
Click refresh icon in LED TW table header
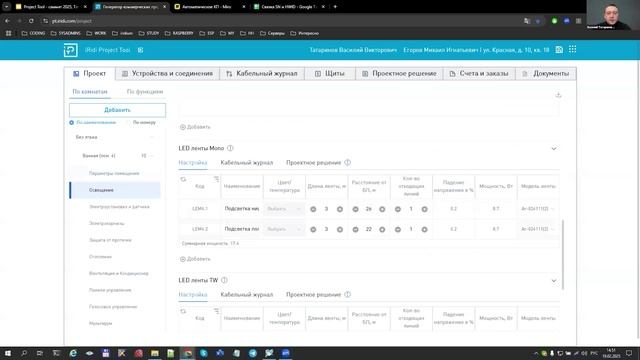[x=183, y=311]
